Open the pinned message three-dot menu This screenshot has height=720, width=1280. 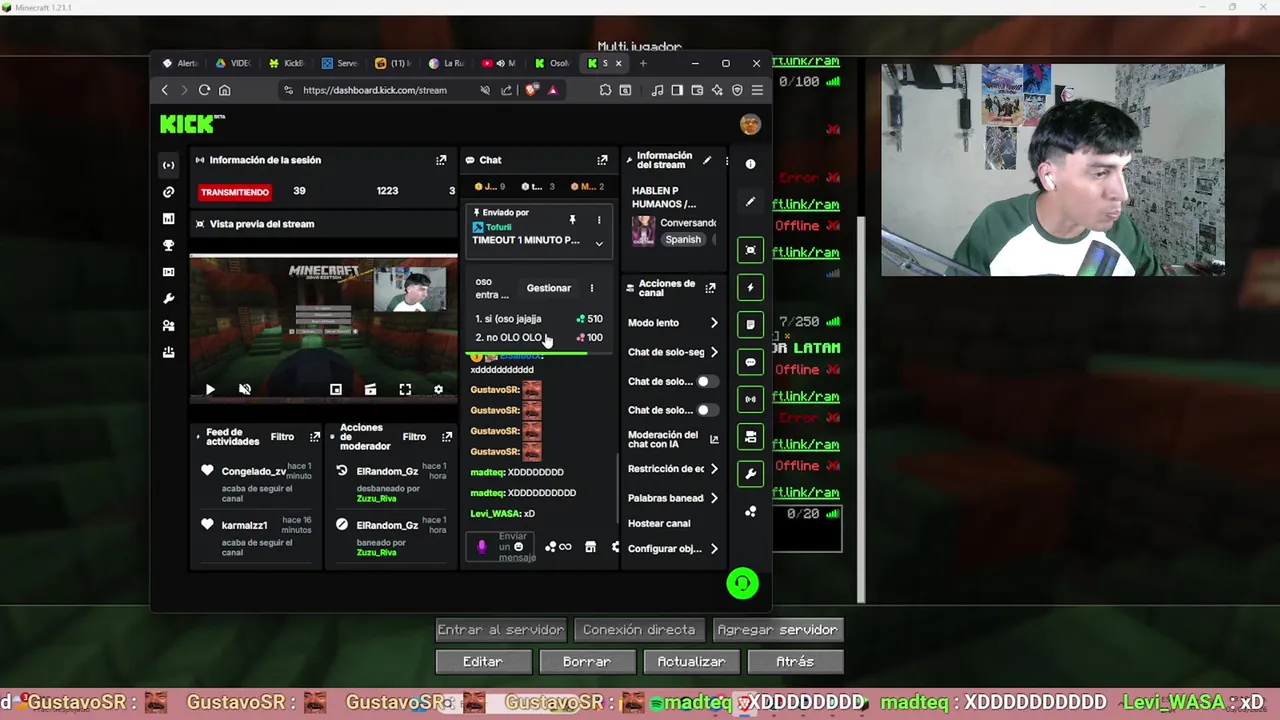coord(599,220)
